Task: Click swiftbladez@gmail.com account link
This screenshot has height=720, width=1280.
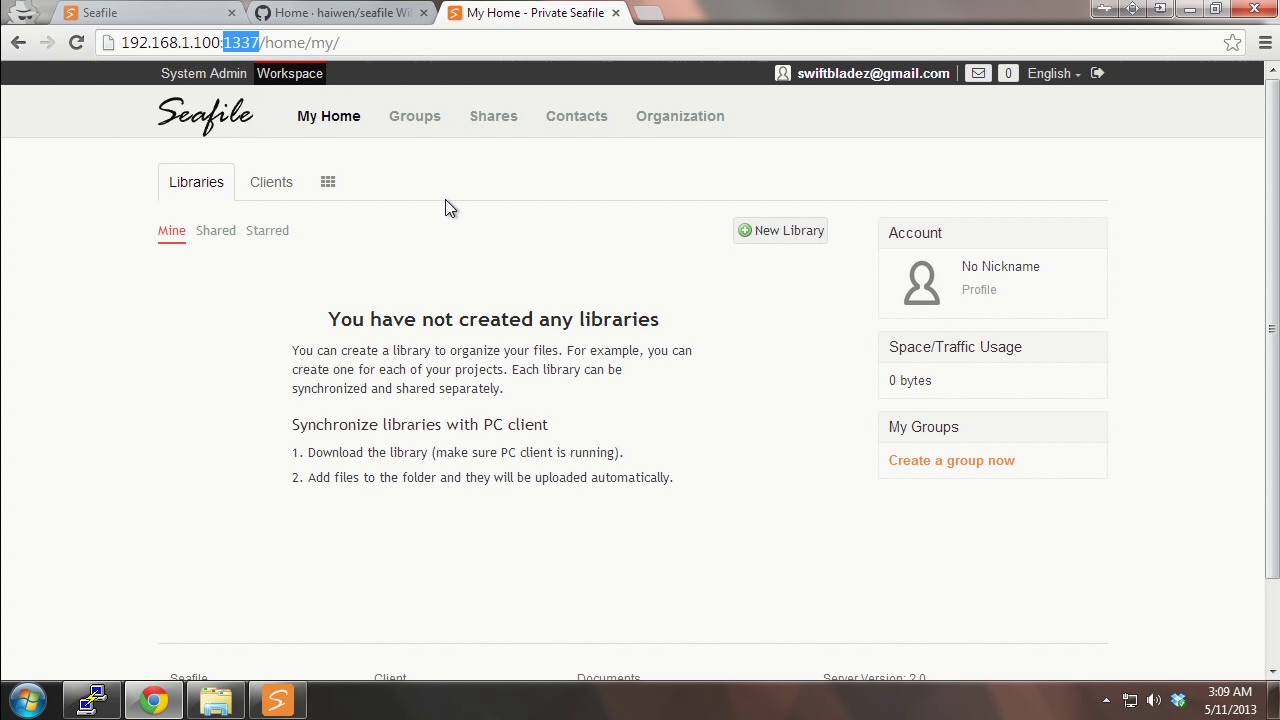Action: 873,73
